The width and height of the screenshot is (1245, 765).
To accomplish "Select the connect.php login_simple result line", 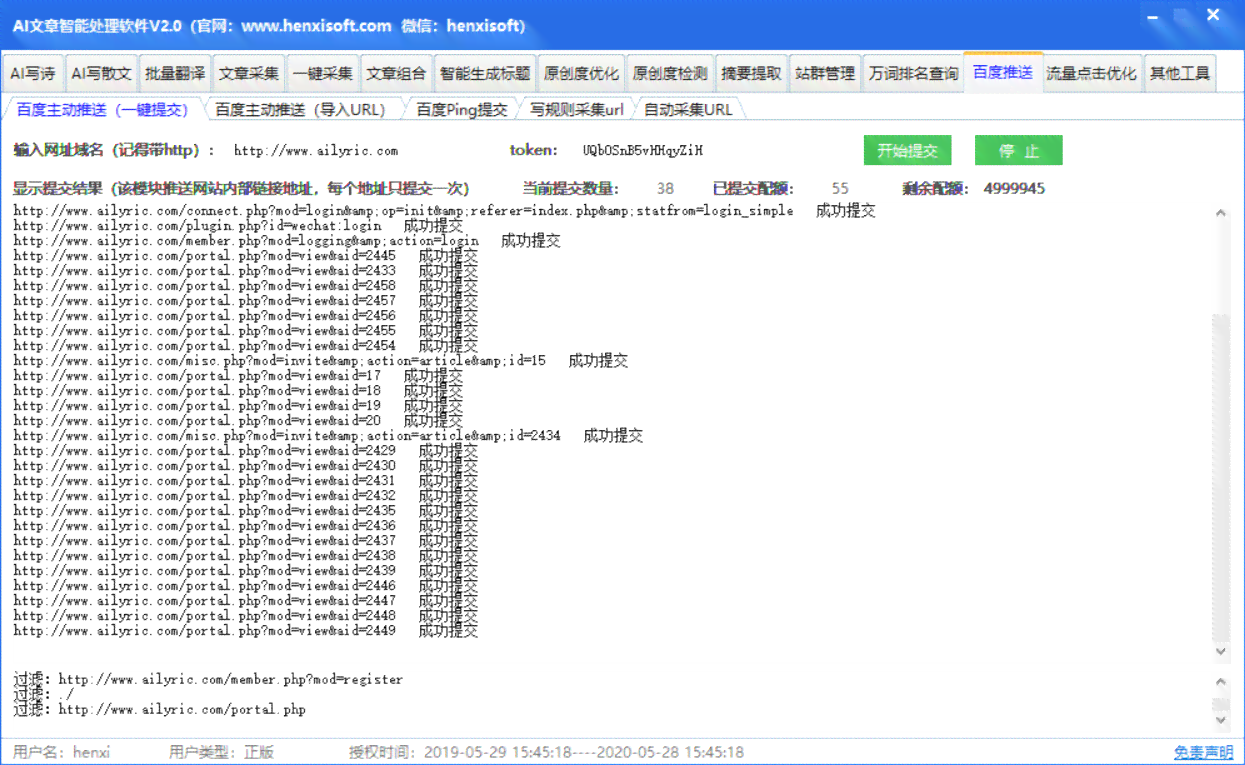I will click(445, 211).
